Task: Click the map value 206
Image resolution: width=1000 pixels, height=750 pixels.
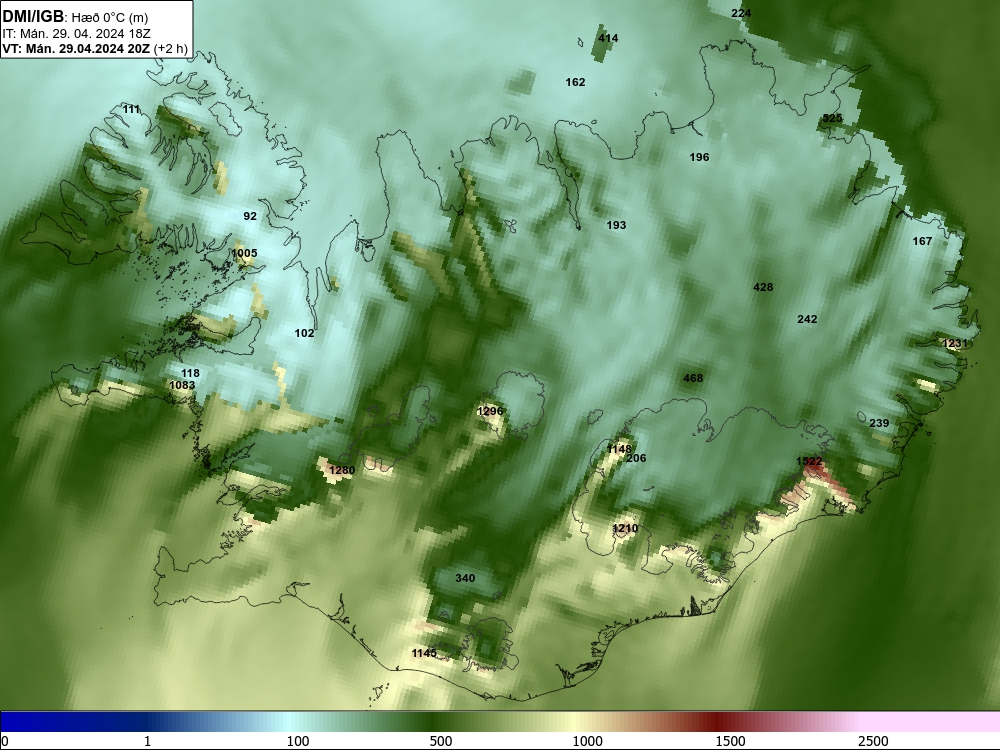Action: point(636,459)
